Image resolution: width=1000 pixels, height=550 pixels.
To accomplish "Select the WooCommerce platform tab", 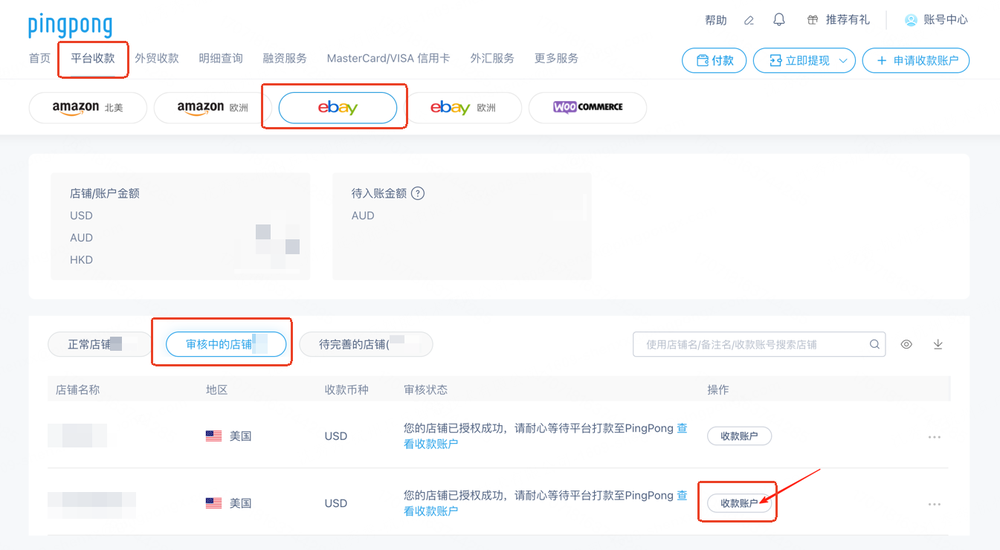I will coord(587,108).
